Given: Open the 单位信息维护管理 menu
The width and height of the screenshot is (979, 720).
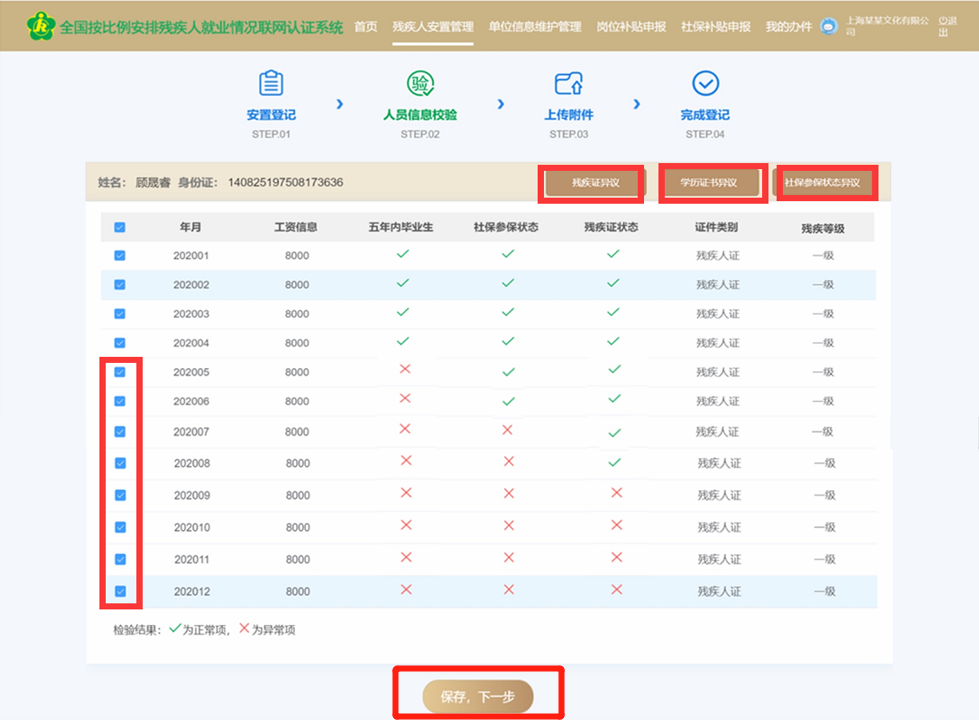Looking at the screenshot, I should click(x=534, y=27).
